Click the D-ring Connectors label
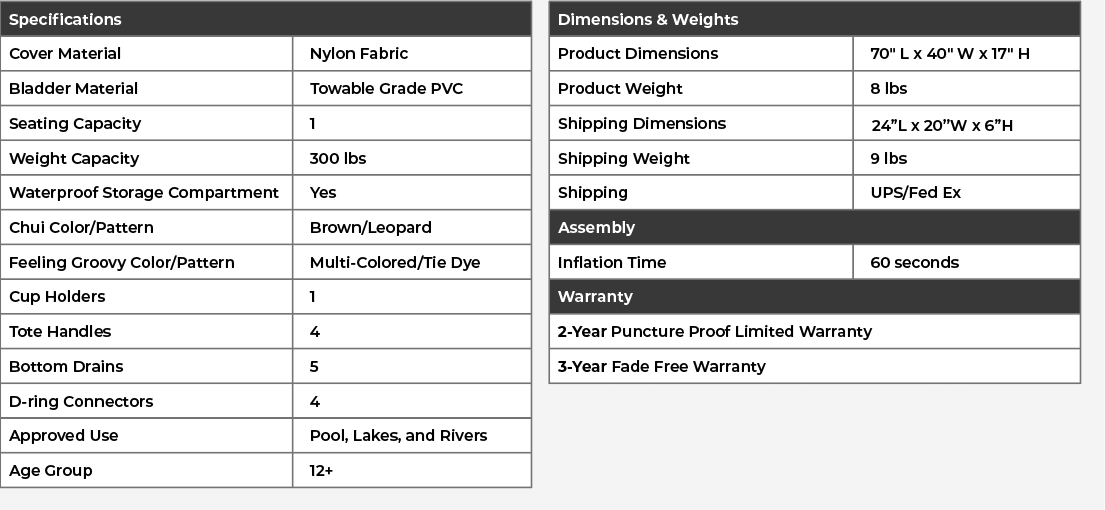 81,401
